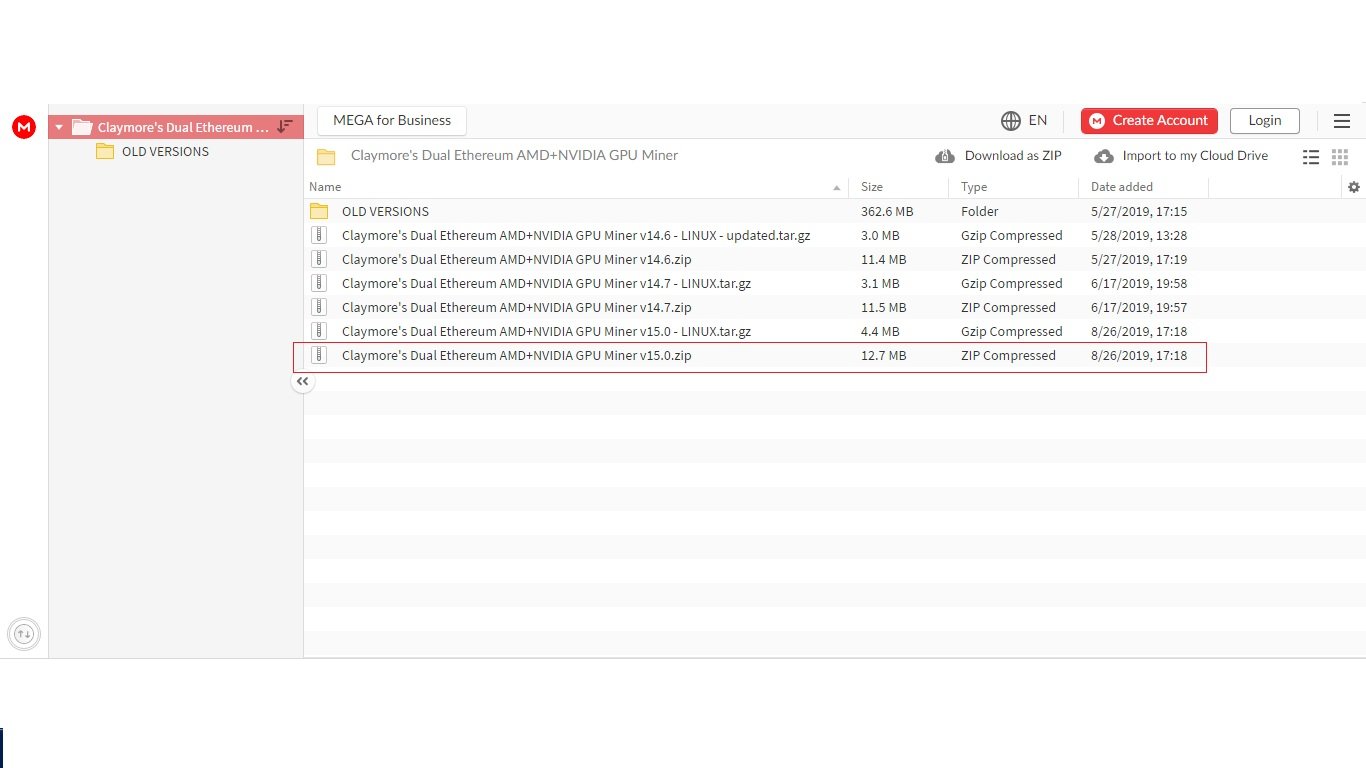Click the 6/17/2019, 19:57 date cell

[x=1139, y=307]
